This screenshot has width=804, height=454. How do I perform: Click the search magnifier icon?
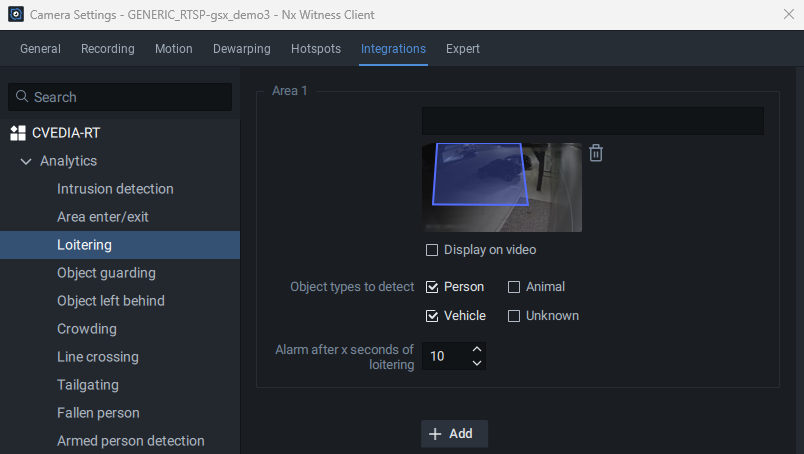click(x=22, y=97)
